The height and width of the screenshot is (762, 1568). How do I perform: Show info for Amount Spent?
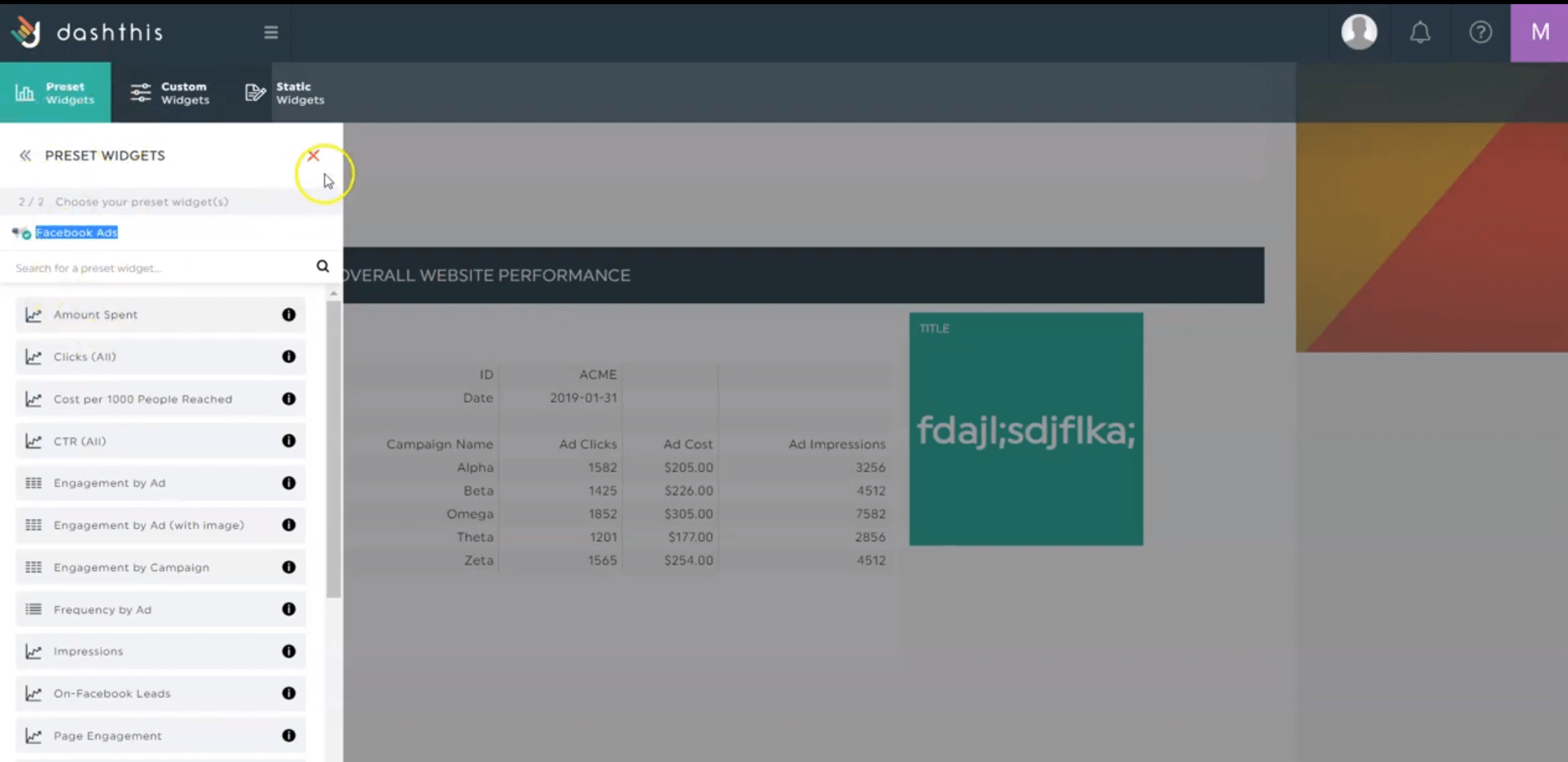pos(289,314)
